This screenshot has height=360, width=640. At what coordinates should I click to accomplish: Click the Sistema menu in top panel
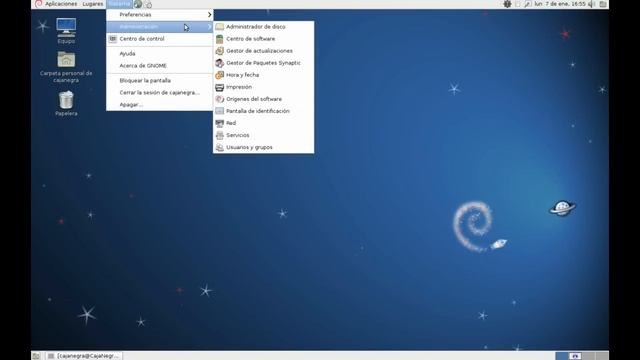click(x=119, y=4)
